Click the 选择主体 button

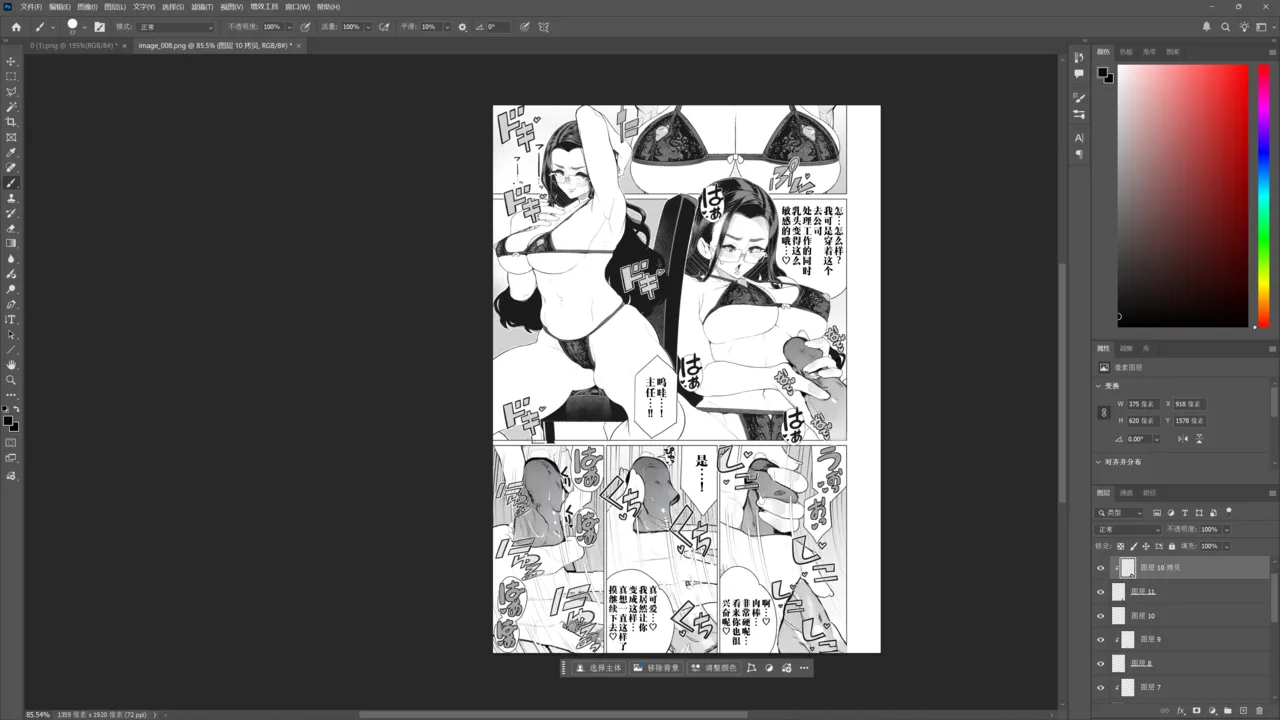click(x=599, y=668)
